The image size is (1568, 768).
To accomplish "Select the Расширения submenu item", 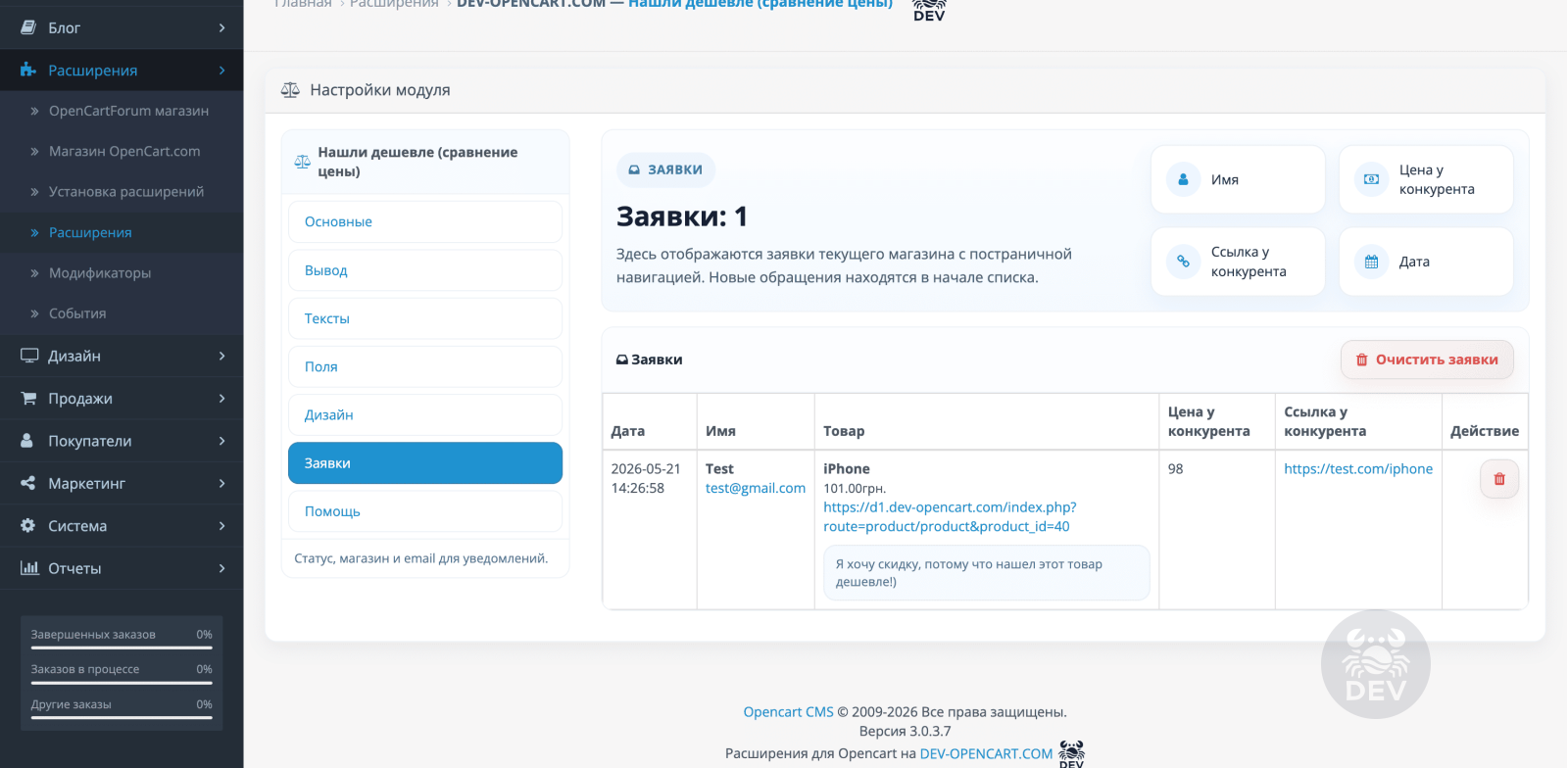I will [x=122, y=232].
